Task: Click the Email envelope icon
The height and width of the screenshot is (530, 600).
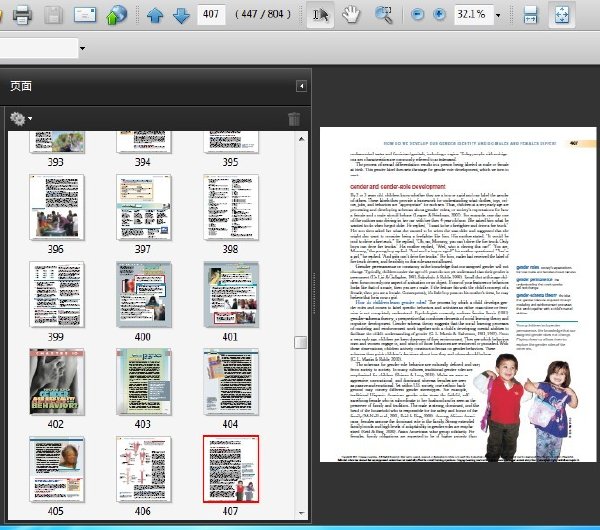Action: click(85, 15)
